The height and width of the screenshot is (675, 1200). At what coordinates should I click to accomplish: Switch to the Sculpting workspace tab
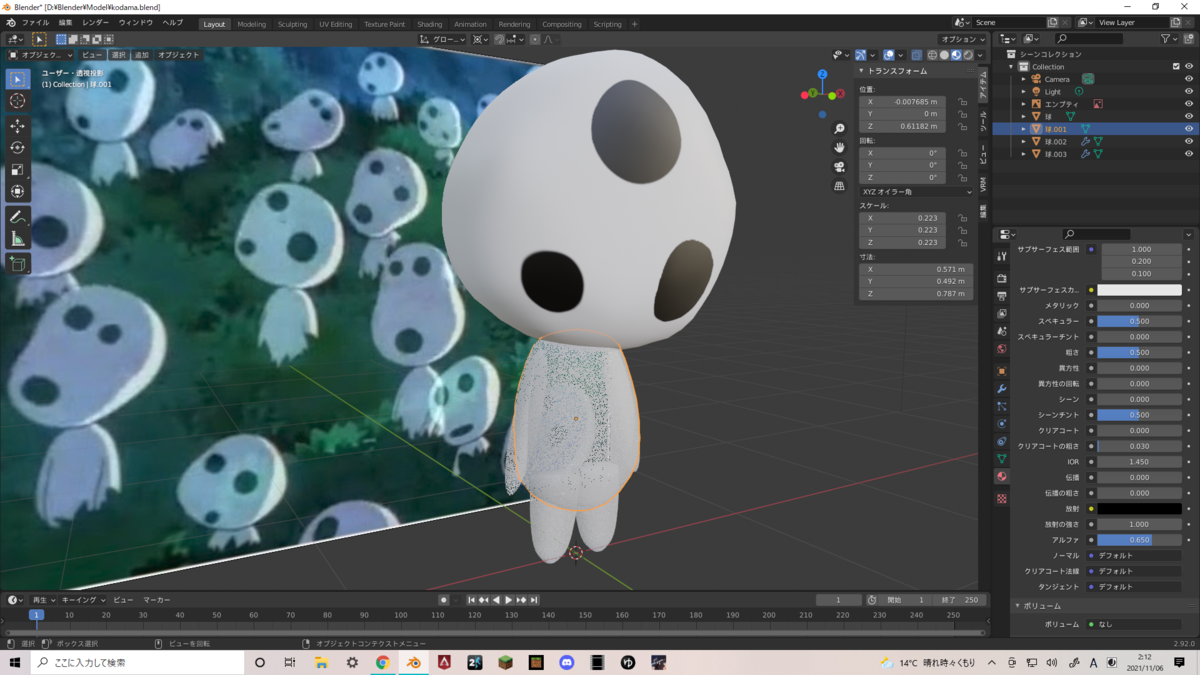click(x=292, y=24)
